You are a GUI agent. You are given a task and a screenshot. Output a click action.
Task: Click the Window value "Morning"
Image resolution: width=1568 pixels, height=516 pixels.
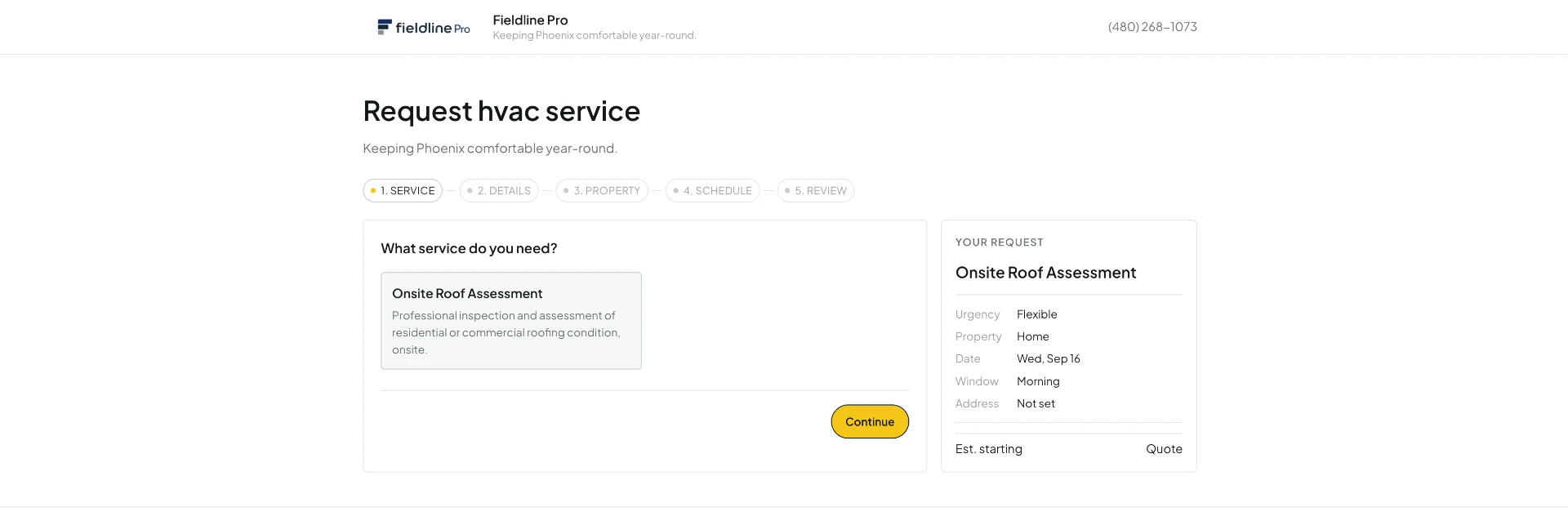pyautogui.click(x=1038, y=381)
